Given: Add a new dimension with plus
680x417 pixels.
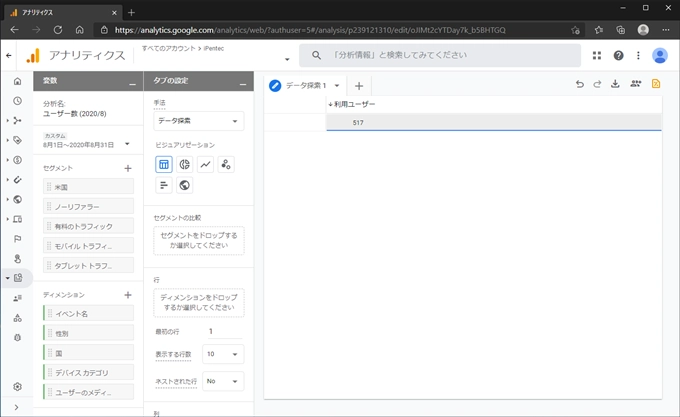Looking at the screenshot, I should click(x=128, y=295).
